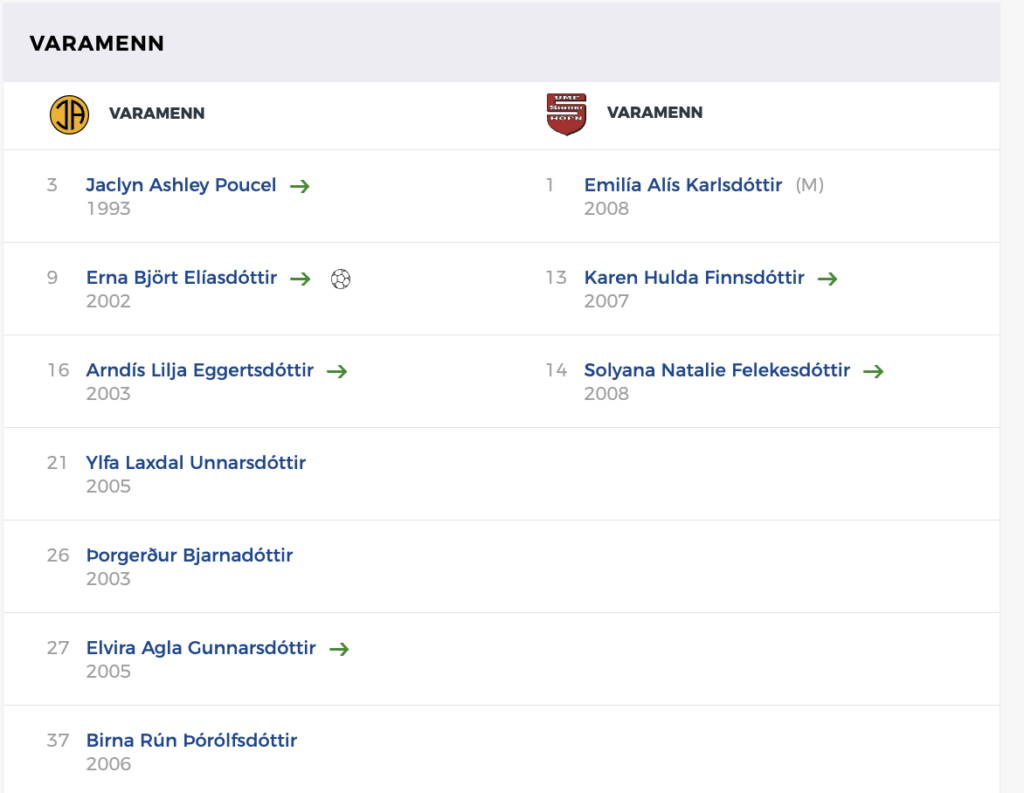The image size is (1024, 793).
Task: Click the ÍA yellow club crest logo
Action: pyautogui.click(x=69, y=114)
